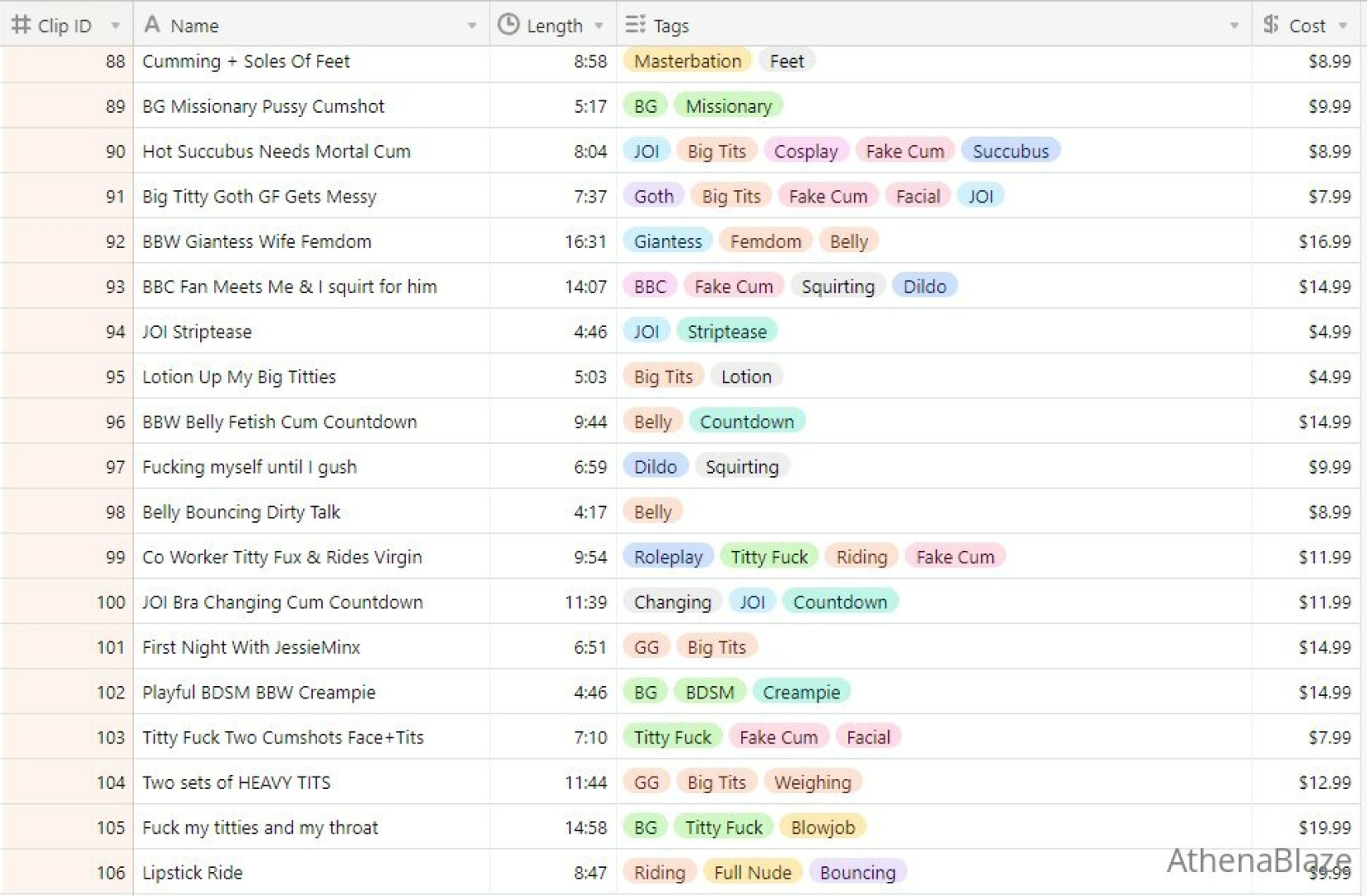Select the Cosplay tag in row 90
The image size is (1367, 896).
click(805, 151)
